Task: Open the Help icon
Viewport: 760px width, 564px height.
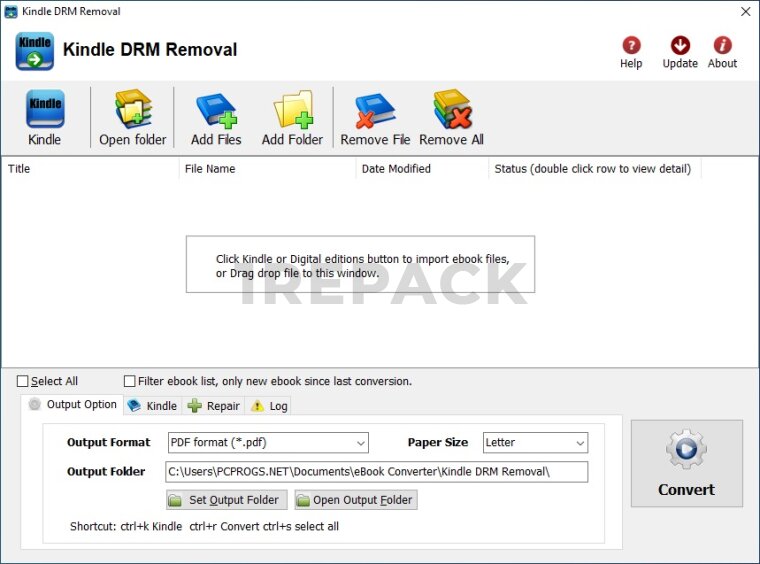Action: point(631,46)
